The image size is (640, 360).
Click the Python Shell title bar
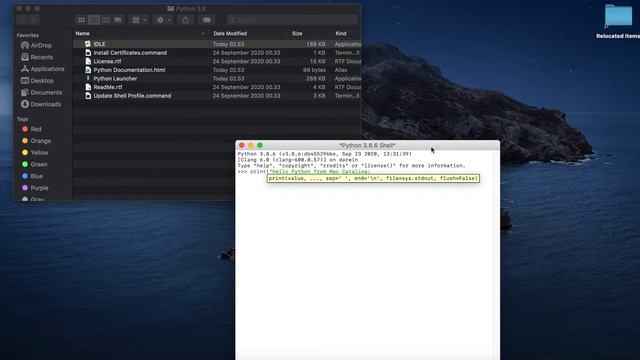click(x=367, y=145)
